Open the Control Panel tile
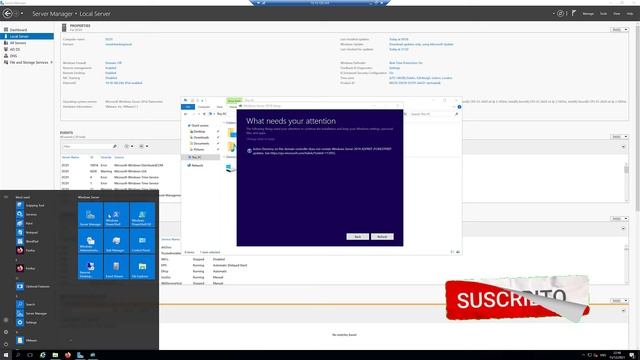 142,241
